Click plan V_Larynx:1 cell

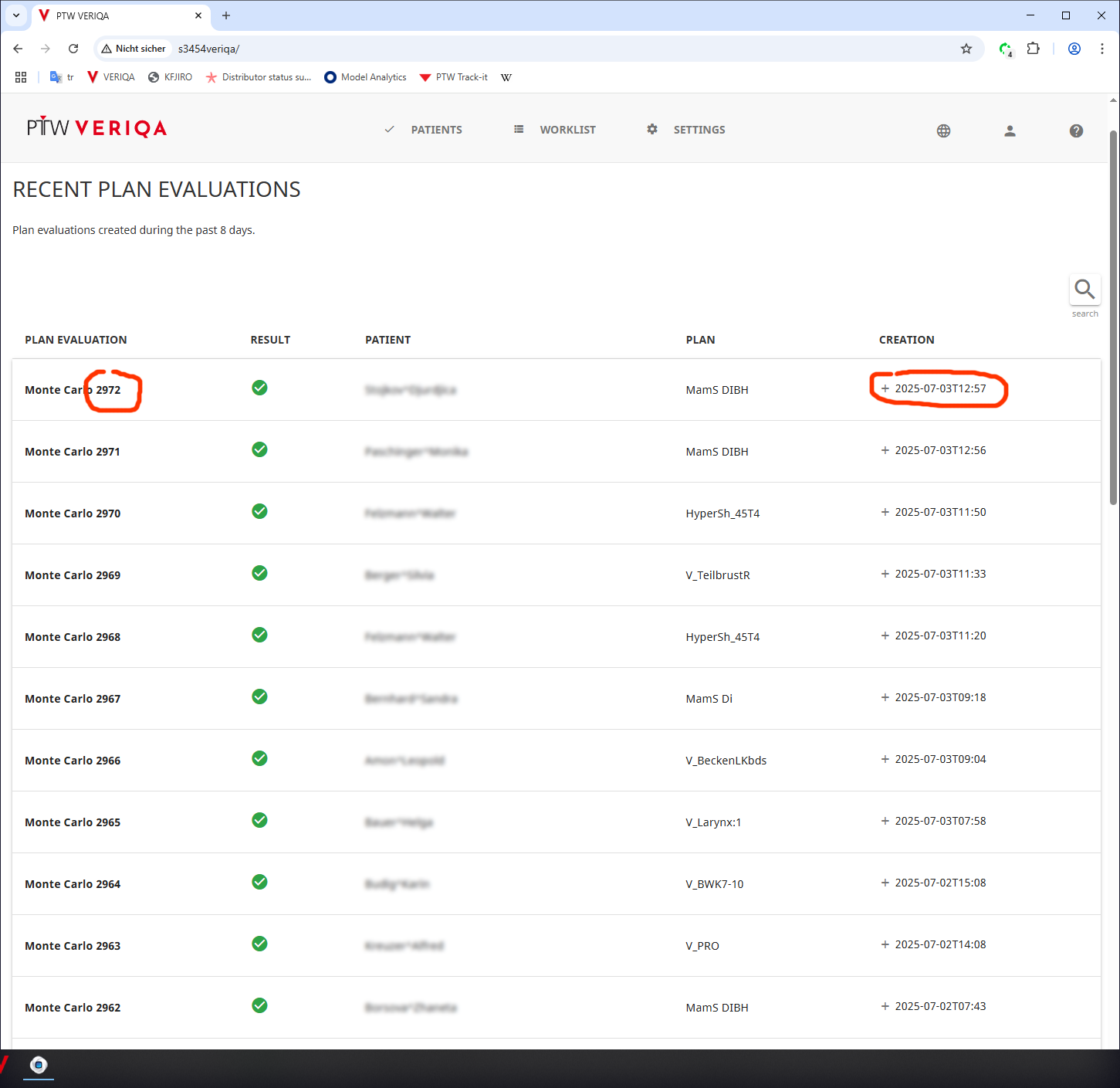(x=713, y=822)
